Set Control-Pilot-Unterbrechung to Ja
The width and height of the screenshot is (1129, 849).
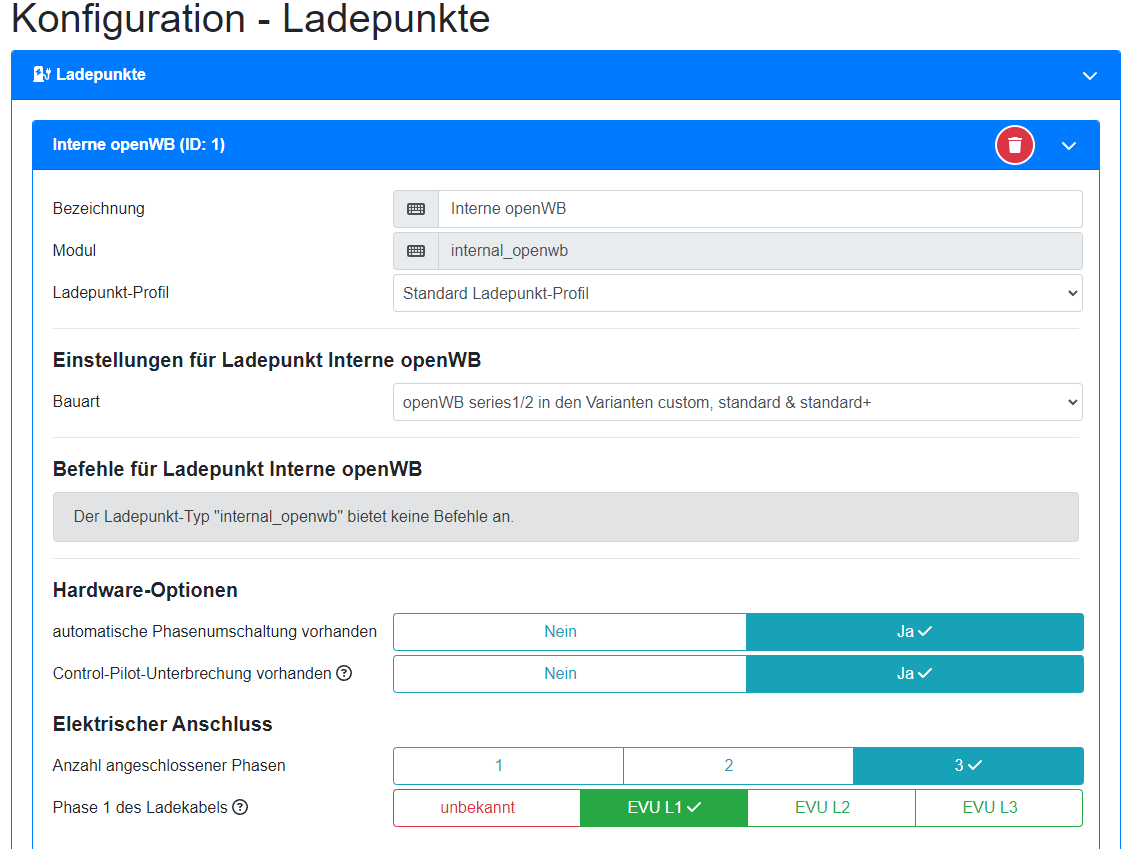pos(914,674)
